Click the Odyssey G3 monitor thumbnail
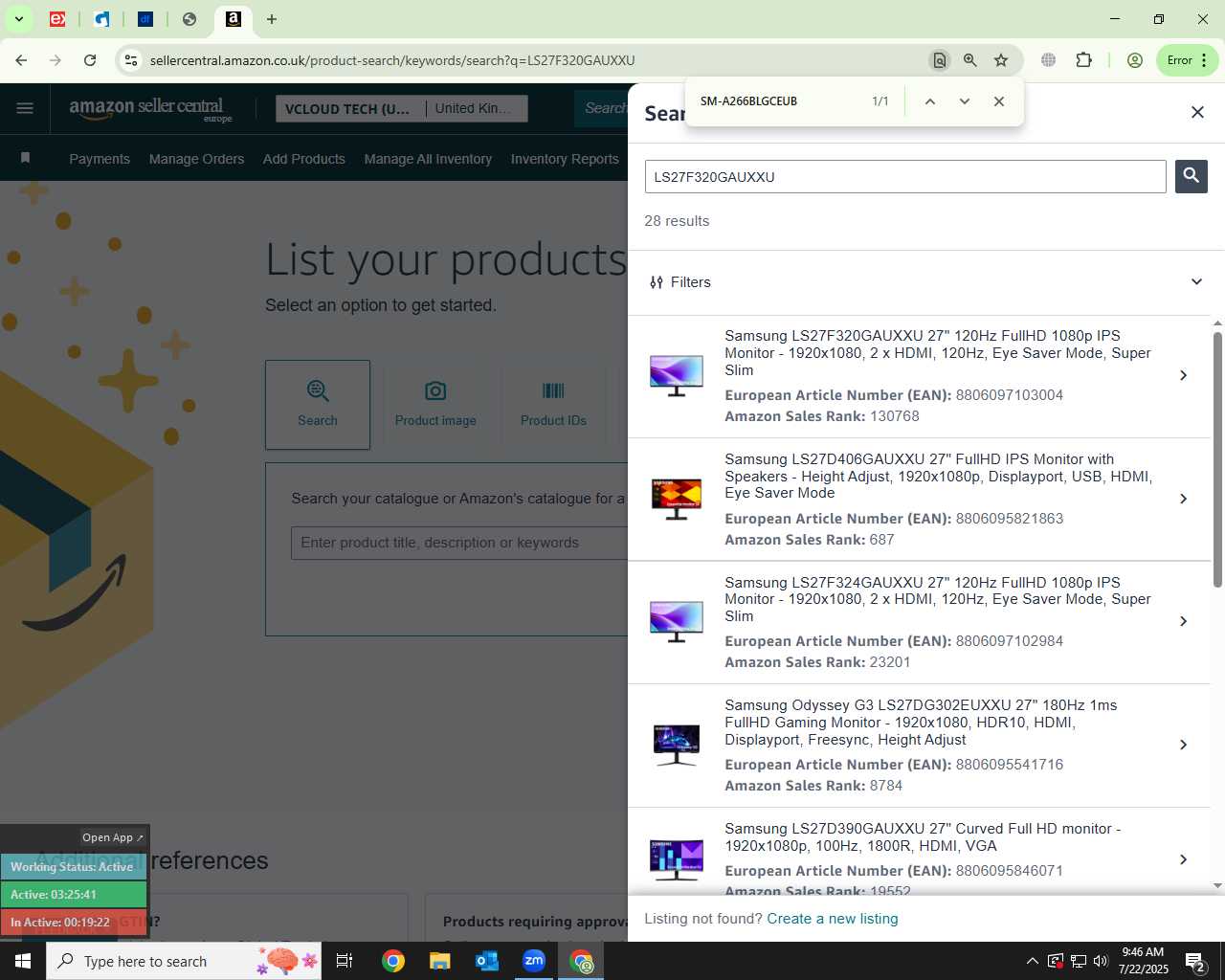1225x980 pixels. pyautogui.click(x=677, y=745)
